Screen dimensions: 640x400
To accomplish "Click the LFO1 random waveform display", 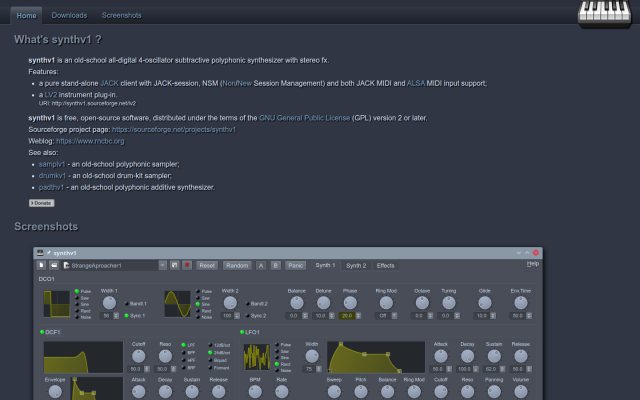I will 257,357.
